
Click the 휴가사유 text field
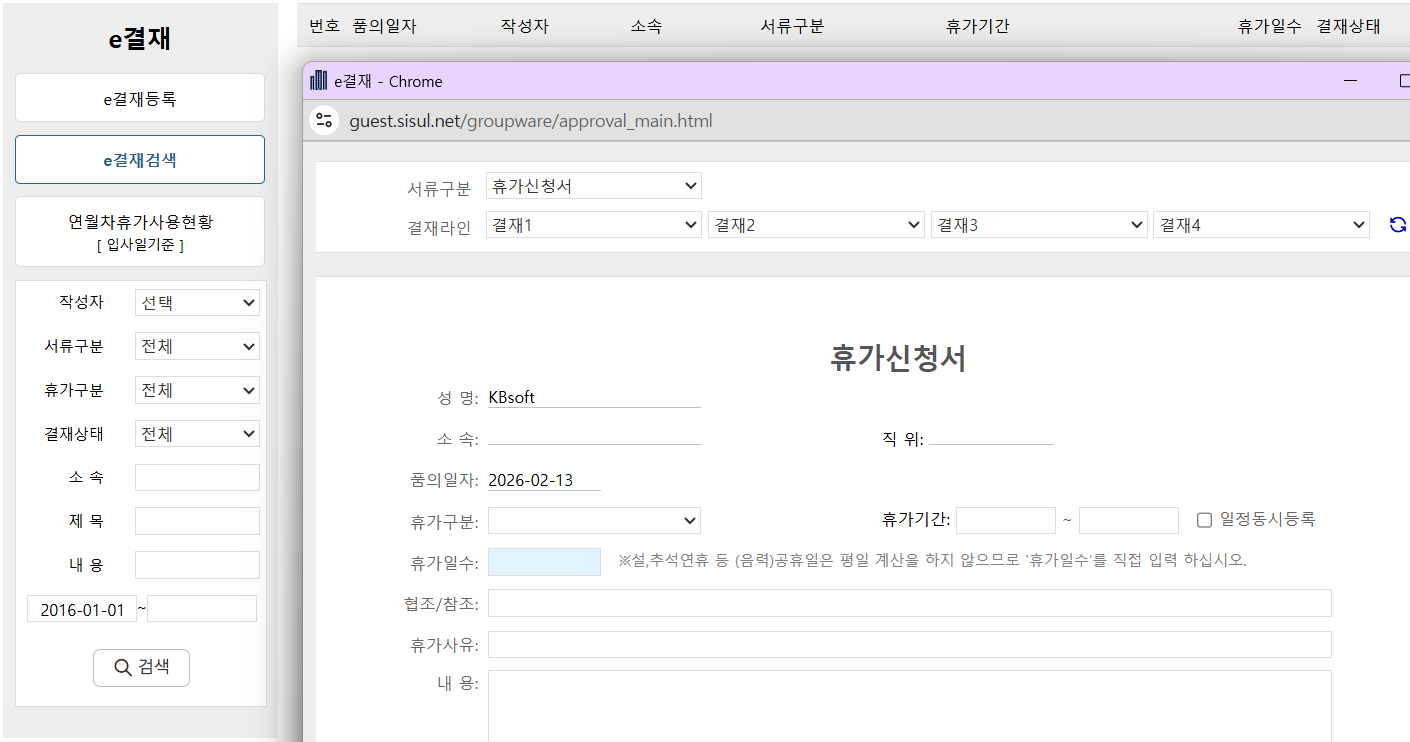(909, 645)
